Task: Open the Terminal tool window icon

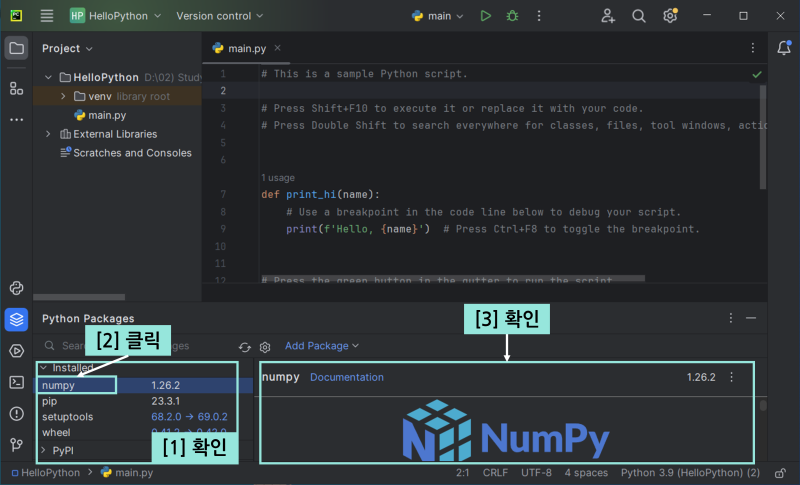Action: [16, 381]
